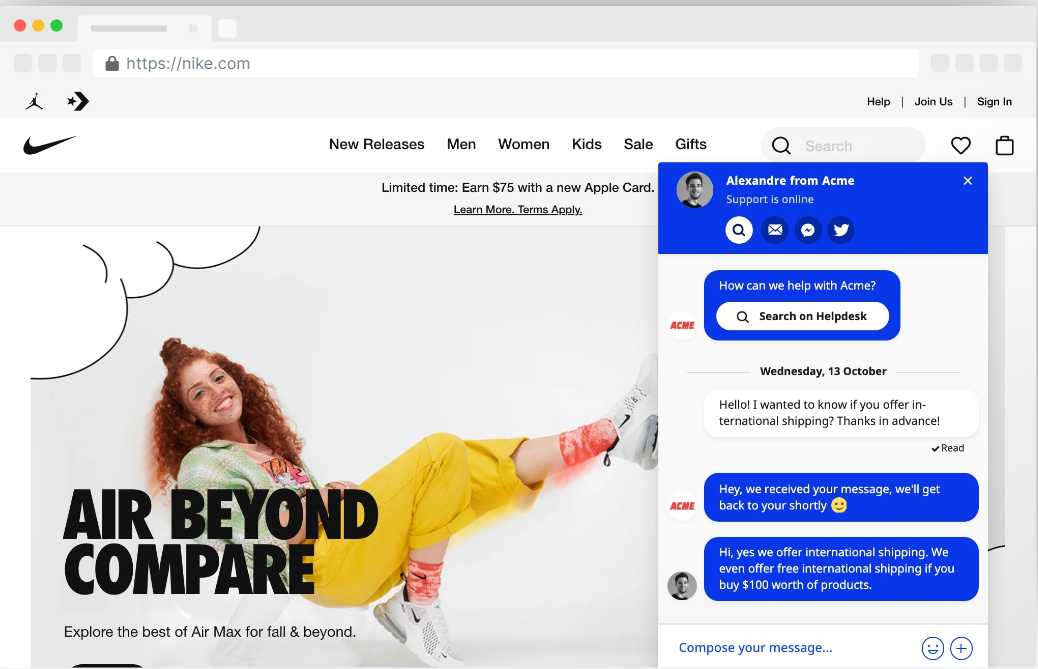Click the Nike swoosh logo
The image size is (1038, 669).
click(x=50, y=145)
